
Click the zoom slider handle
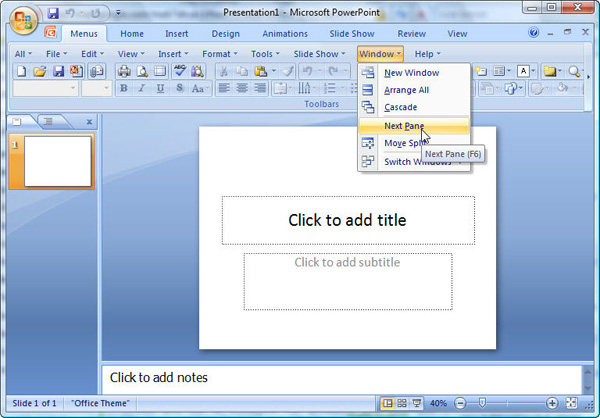pos(482,403)
